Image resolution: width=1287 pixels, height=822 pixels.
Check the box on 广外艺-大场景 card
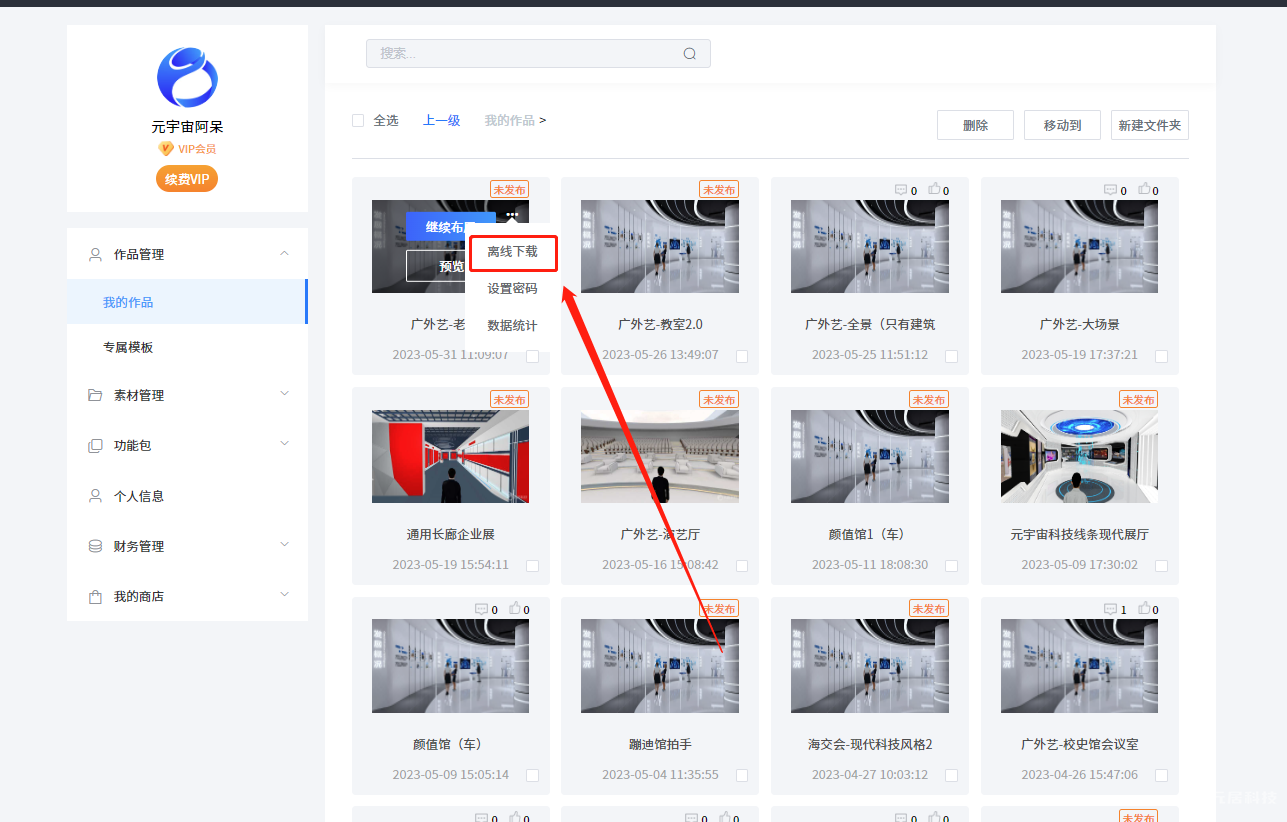1161,356
